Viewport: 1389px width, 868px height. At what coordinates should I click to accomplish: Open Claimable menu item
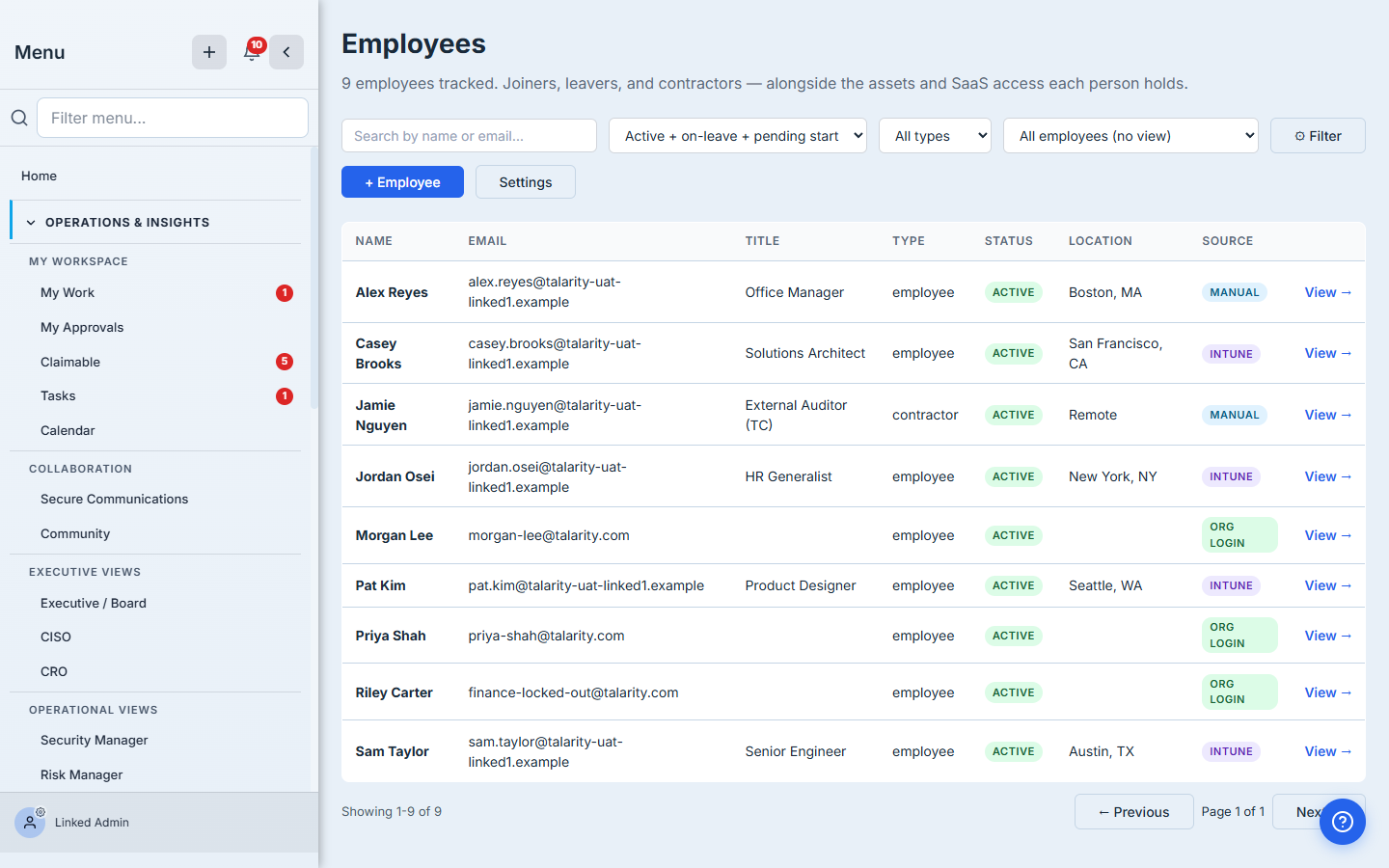tap(70, 362)
